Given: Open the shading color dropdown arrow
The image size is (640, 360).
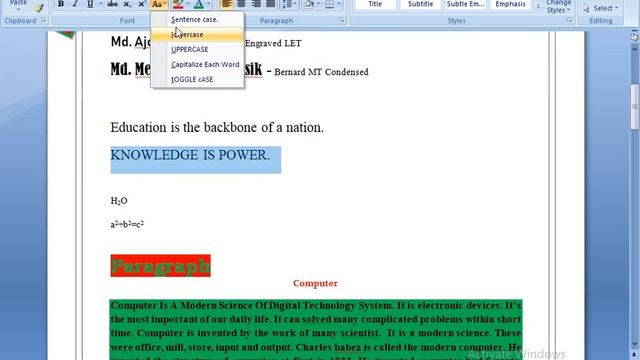Looking at the screenshot, I should pyautogui.click(x=318, y=4).
